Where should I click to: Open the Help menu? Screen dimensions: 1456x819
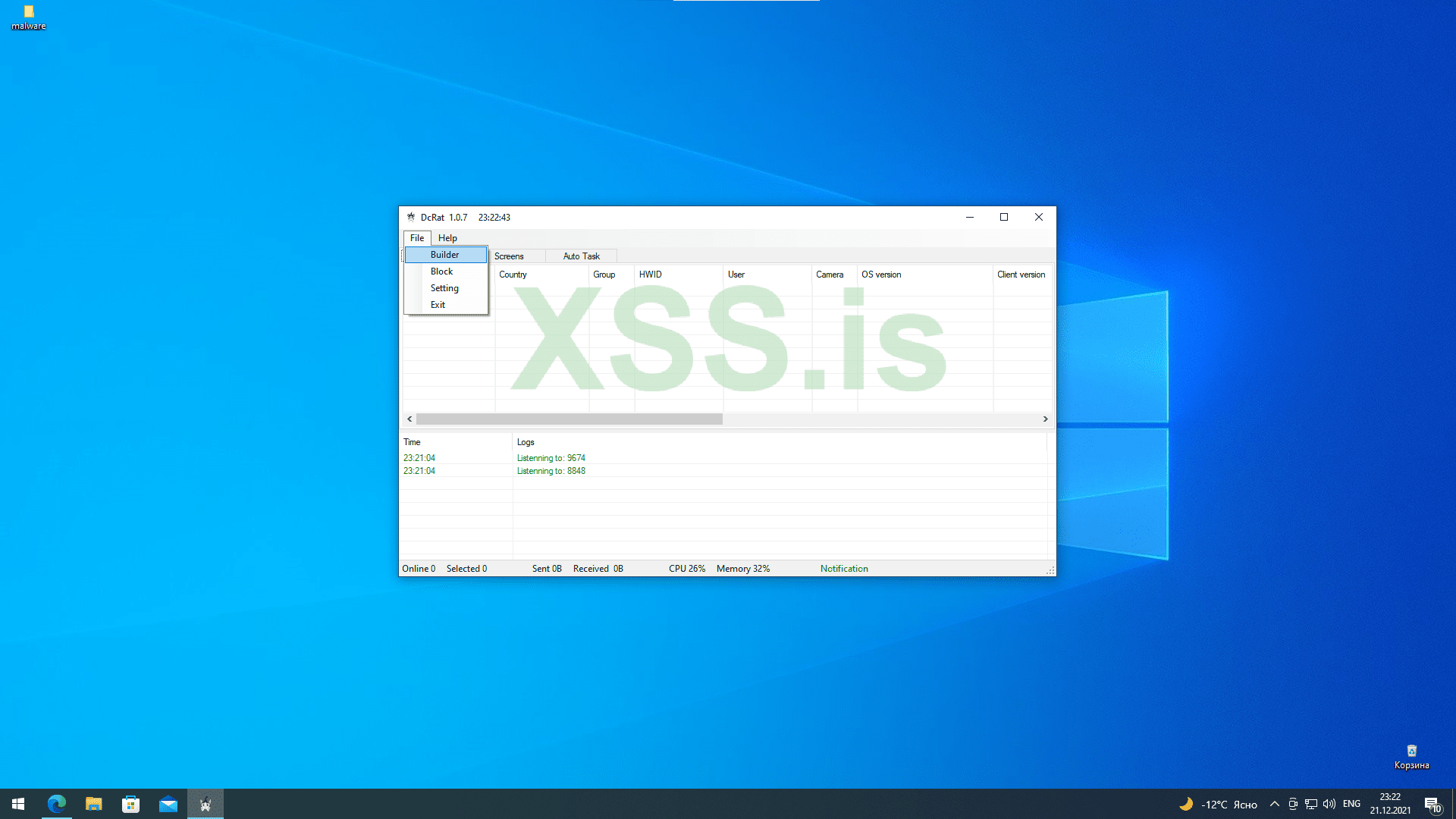[x=447, y=238]
